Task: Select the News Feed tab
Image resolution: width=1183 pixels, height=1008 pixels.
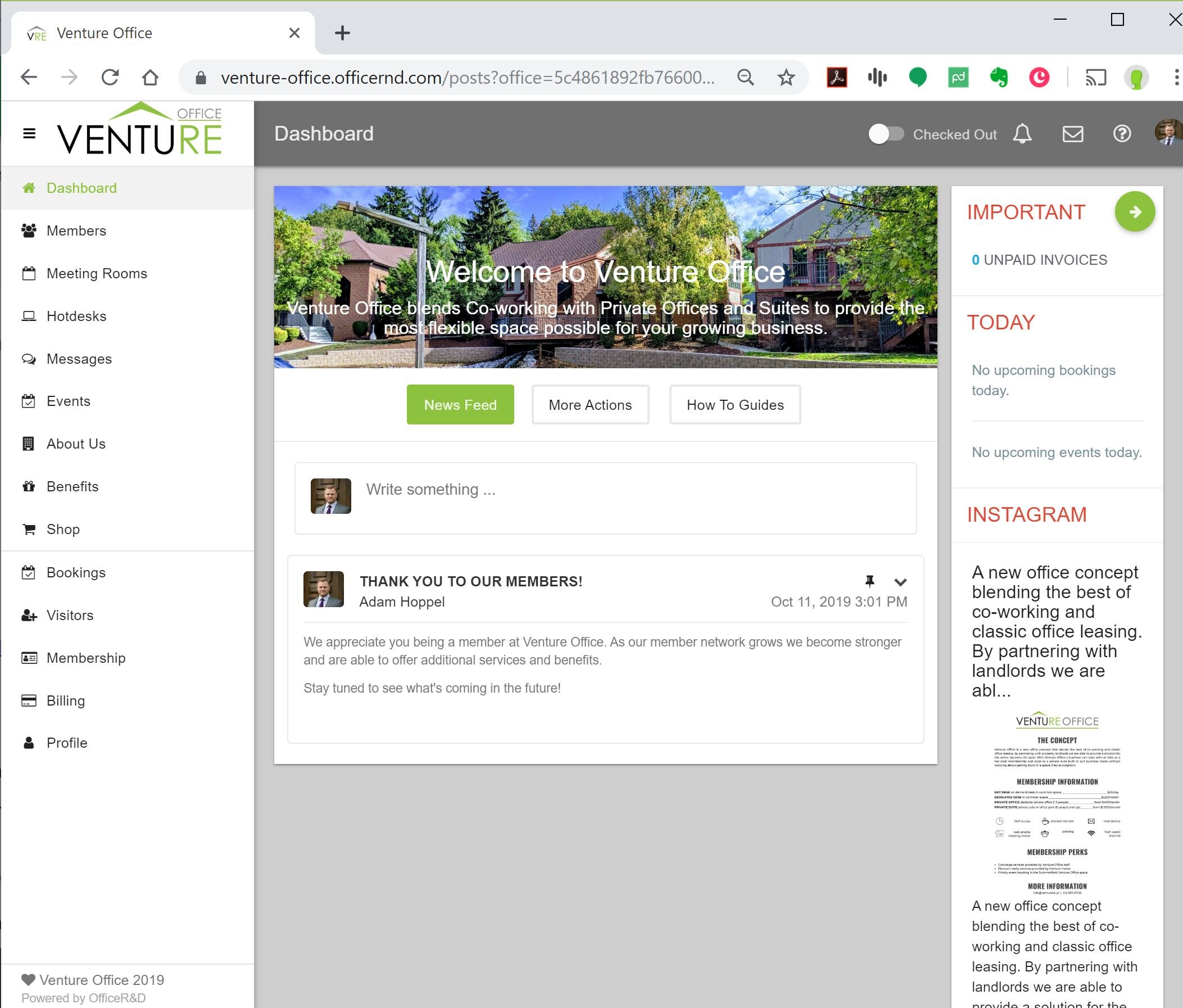Action: pyautogui.click(x=460, y=405)
